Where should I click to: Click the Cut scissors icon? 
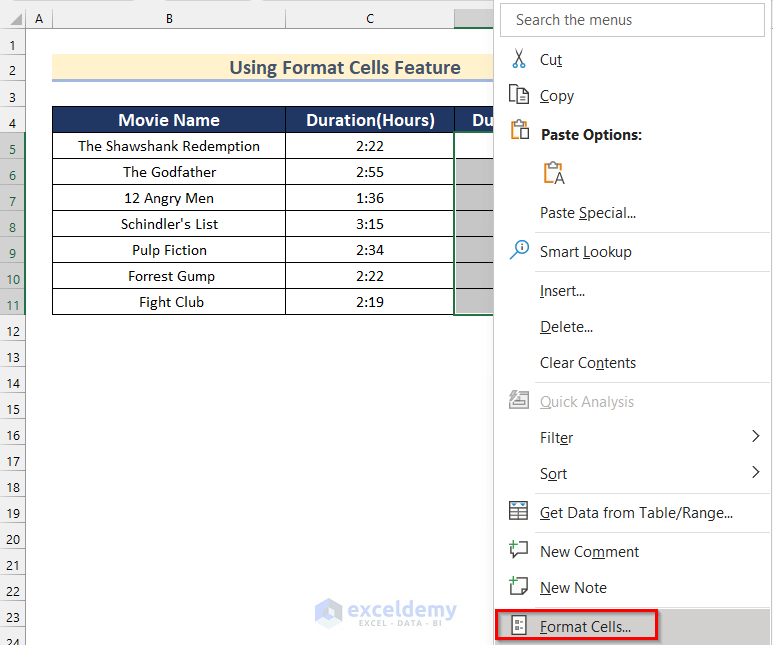click(518, 59)
